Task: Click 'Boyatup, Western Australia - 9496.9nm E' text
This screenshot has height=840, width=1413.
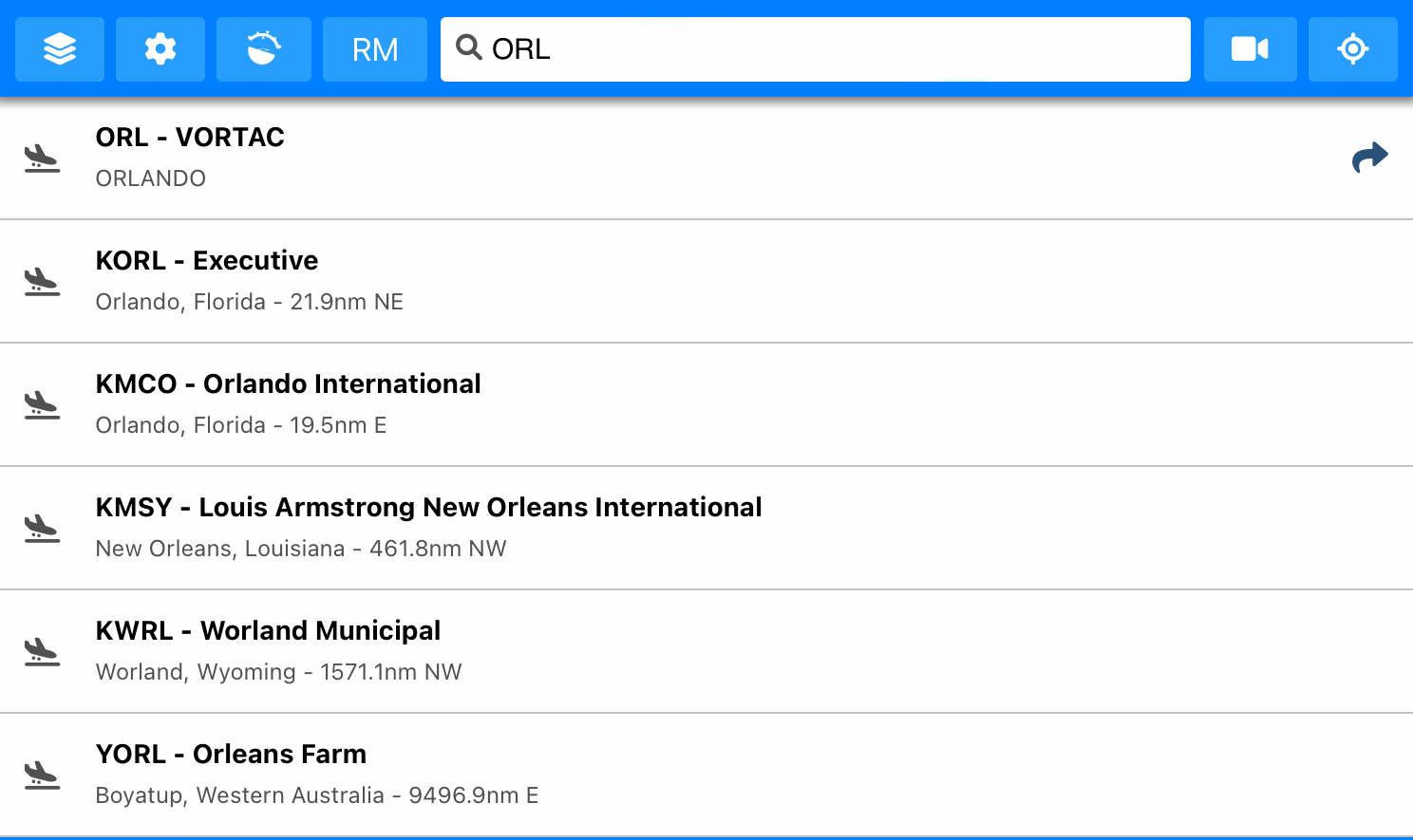Action: point(317,795)
